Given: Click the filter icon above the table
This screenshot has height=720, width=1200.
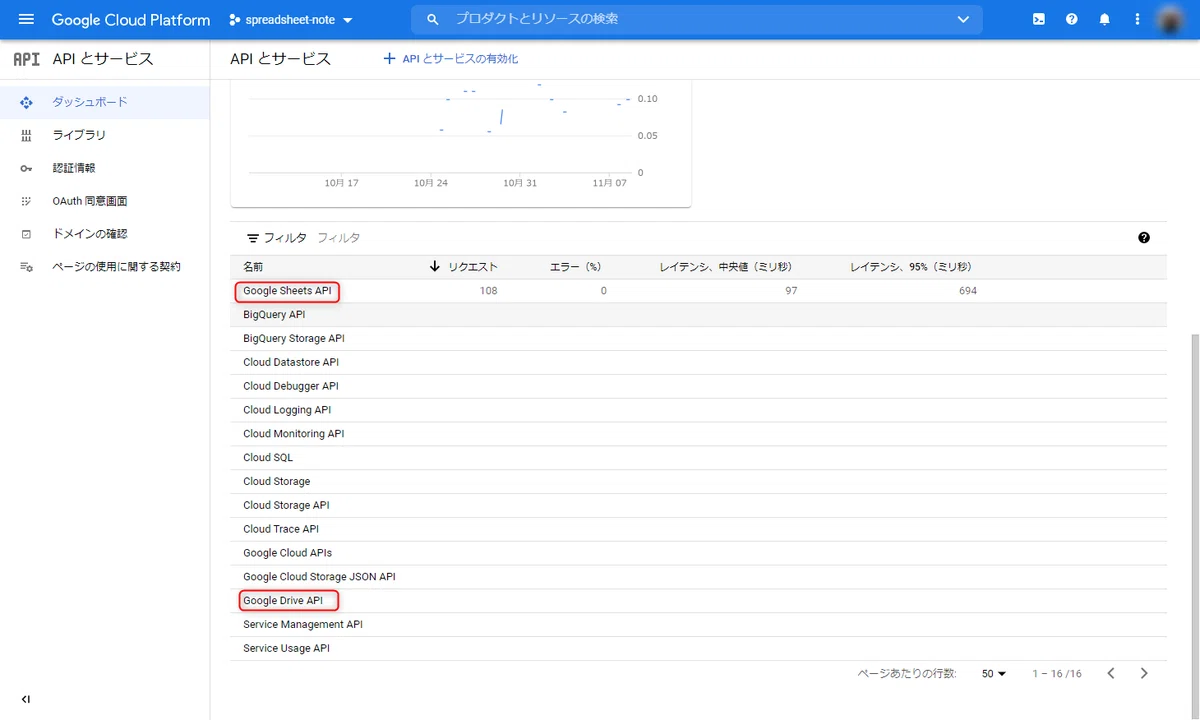Looking at the screenshot, I should (253, 238).
